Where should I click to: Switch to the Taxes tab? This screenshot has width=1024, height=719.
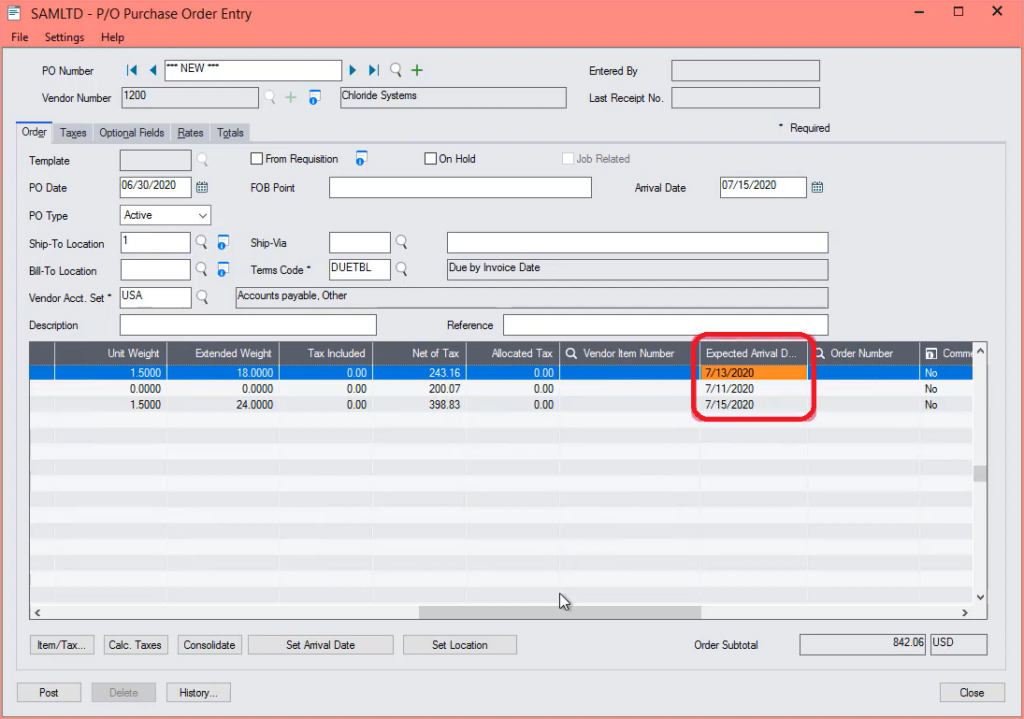(73, 133)
